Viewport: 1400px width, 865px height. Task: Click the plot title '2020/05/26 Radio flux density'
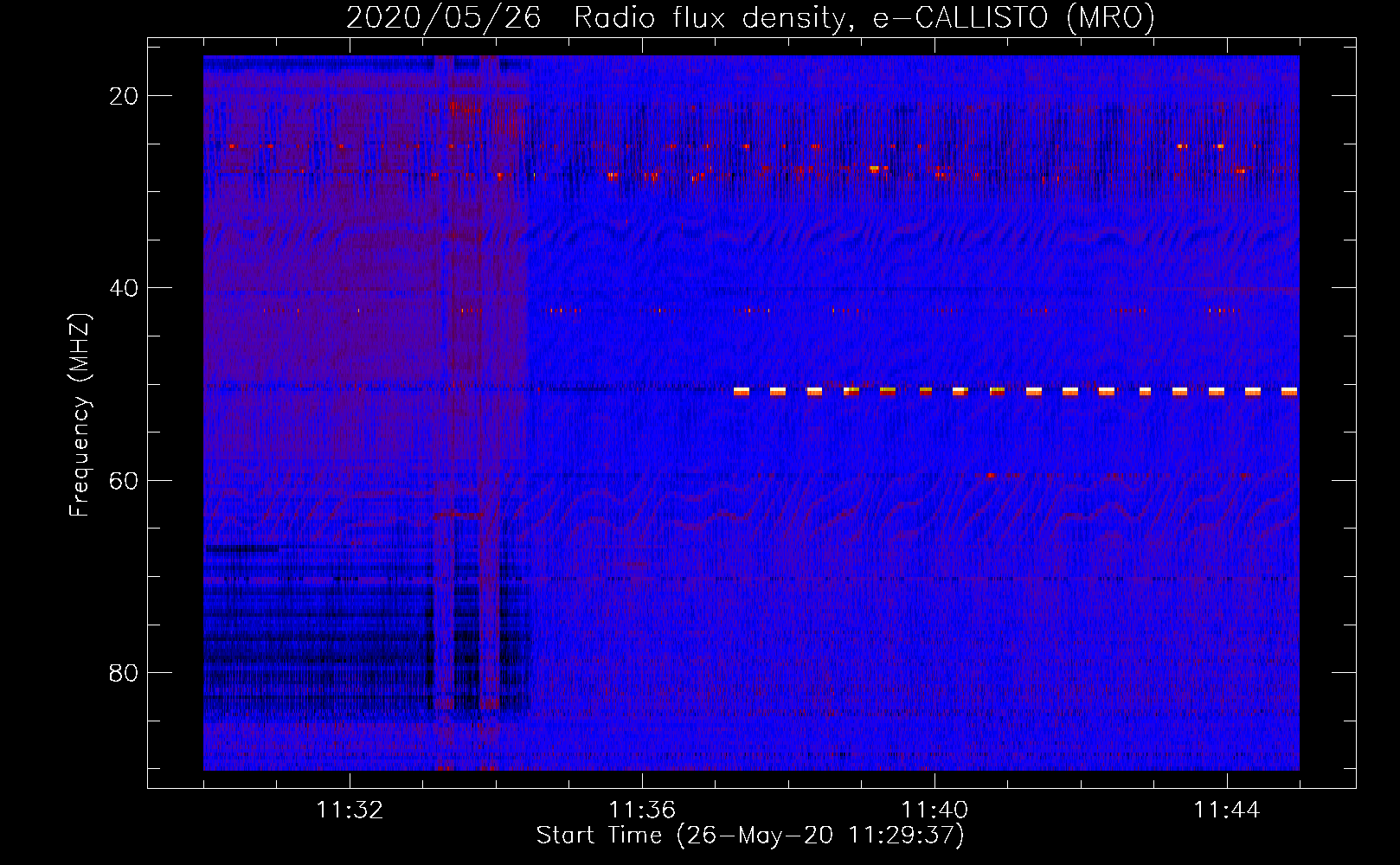click(x=750, y=17)
